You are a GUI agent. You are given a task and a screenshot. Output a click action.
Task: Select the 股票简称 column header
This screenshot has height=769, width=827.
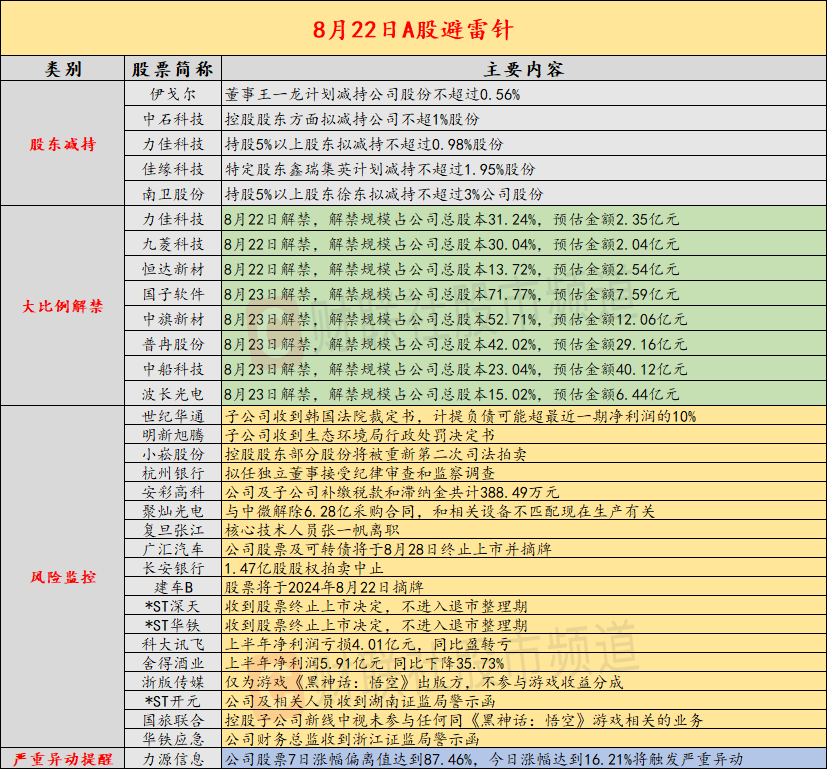[x=173, y=69]
